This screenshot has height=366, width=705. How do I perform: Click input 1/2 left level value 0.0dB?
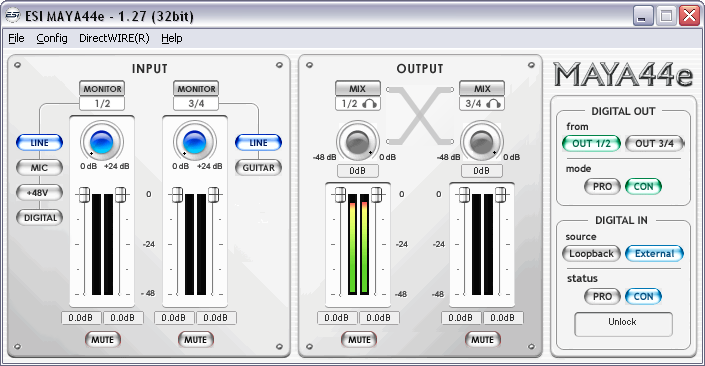[81, 318]
